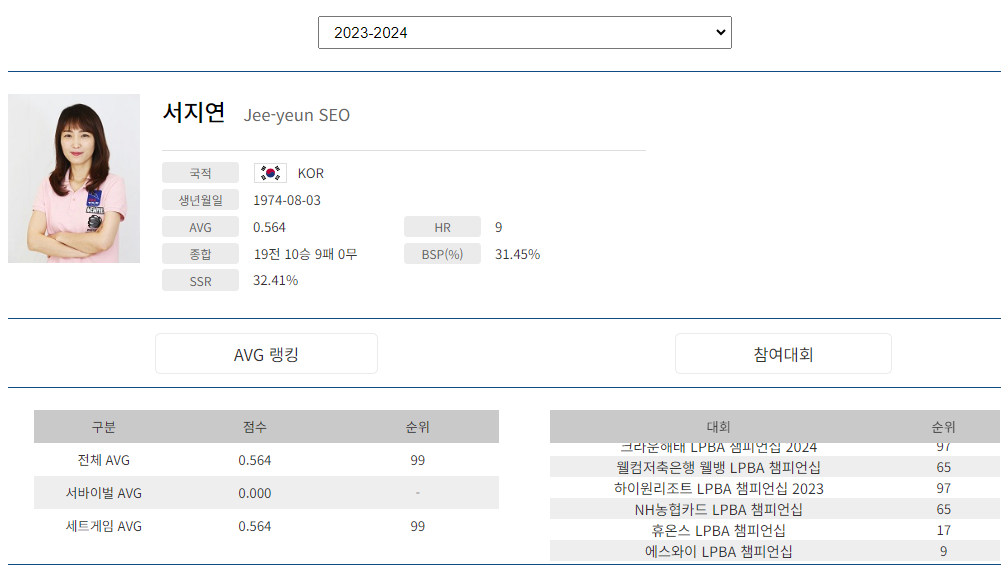
Task: Click the 전체 AVG row
Action: (266, 460)
